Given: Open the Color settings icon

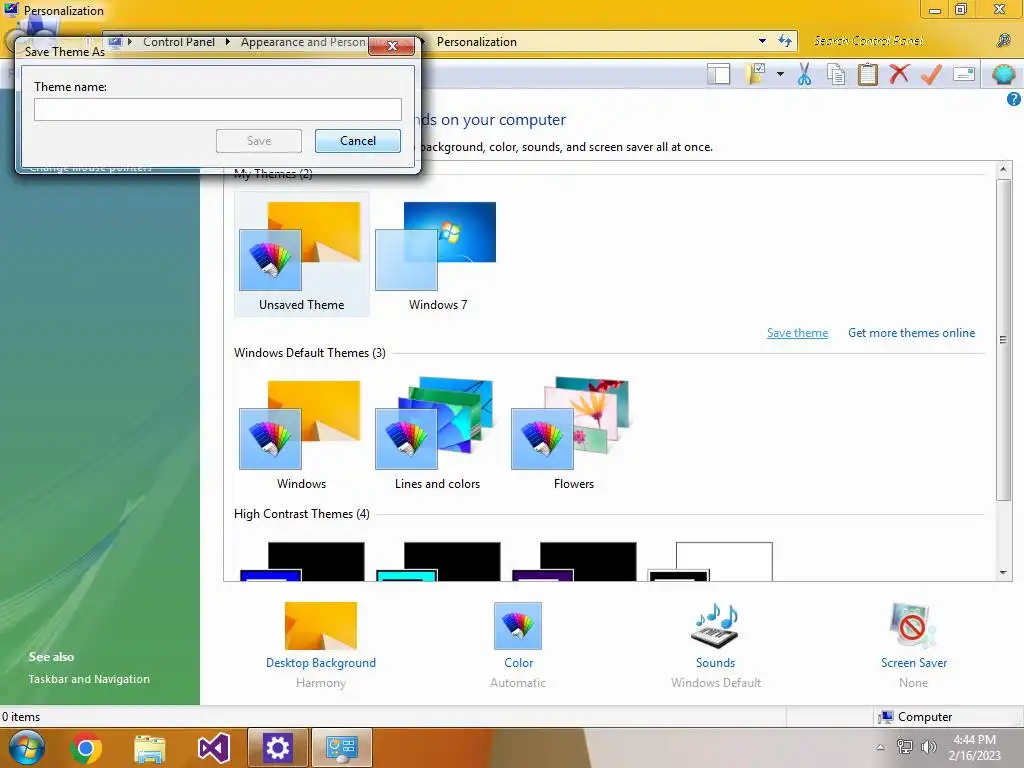Looking at the screenshot, I should point(518,626).
